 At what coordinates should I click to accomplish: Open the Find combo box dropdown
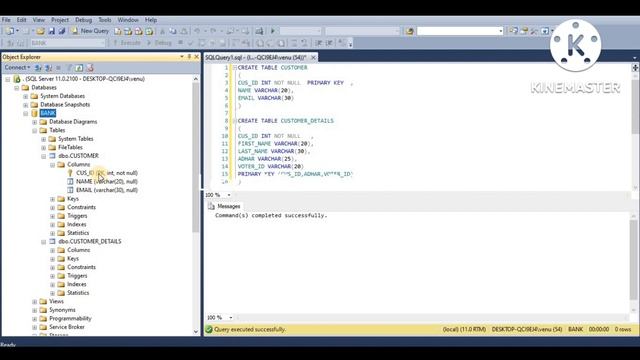(500, 31)
